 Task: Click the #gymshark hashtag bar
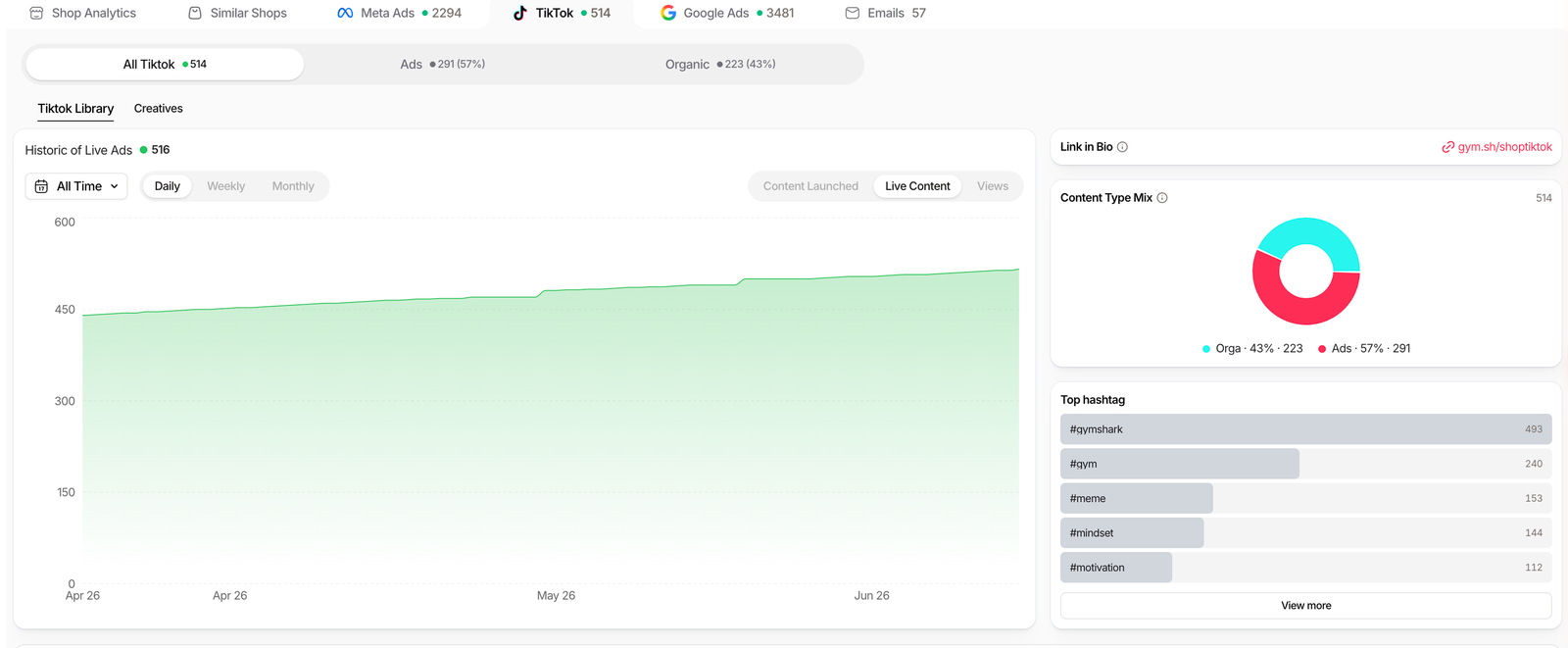[x=1305, y=429]
